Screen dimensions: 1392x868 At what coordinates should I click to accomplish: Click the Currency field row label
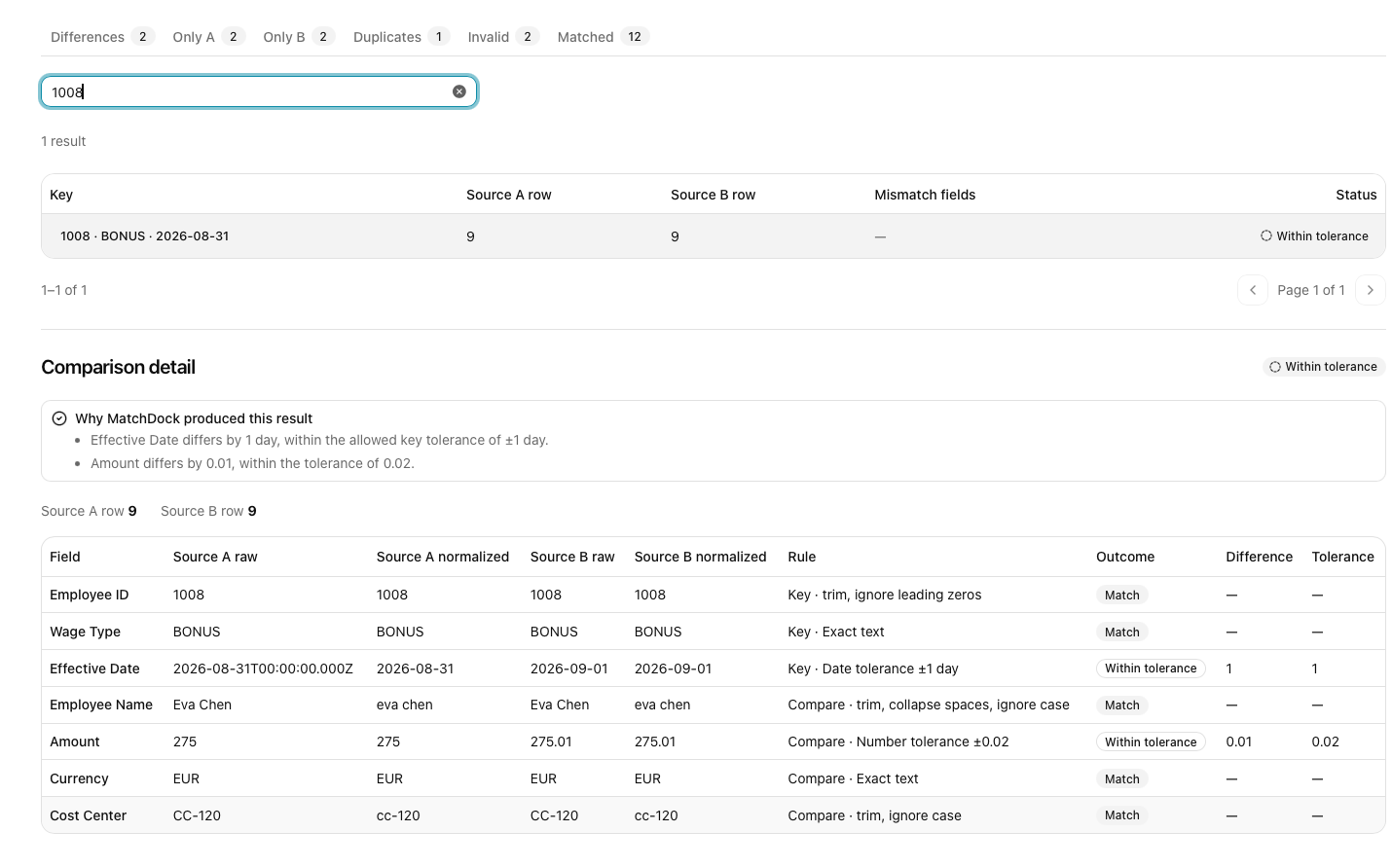click(x=79, y=778)
